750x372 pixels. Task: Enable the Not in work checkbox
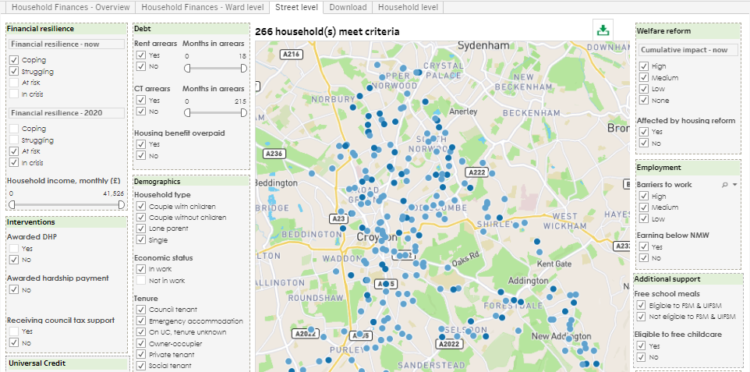141,280
